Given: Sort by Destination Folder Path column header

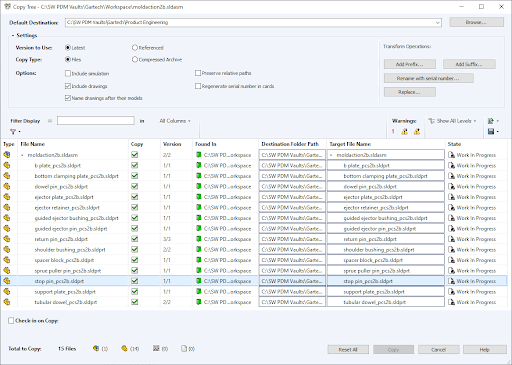Looking at the screenshot, I should click(x=292, y=144).
